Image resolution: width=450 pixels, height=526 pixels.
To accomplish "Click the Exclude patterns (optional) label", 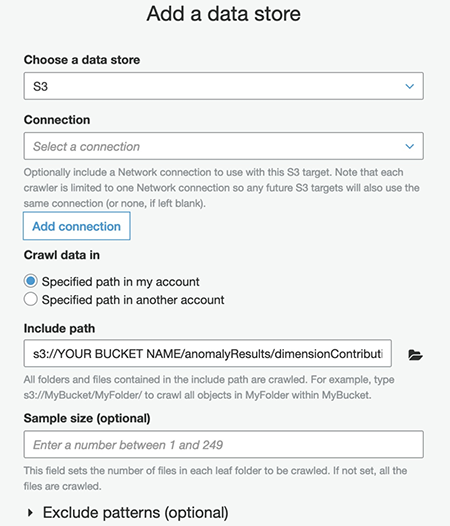I will tap(136, 513).
